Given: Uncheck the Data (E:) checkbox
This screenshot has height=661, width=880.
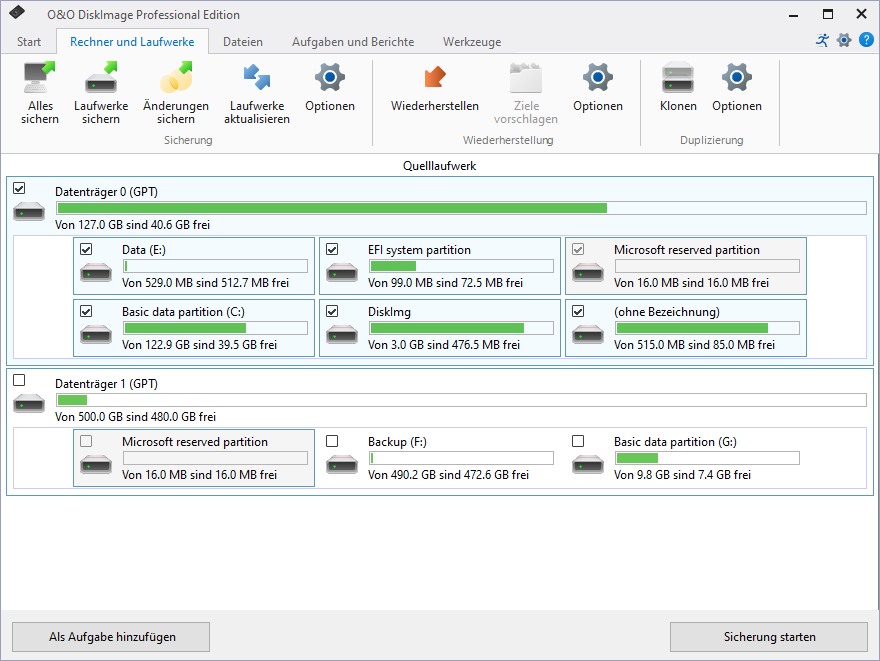Looking at the screenshot, I should point(86,249).
